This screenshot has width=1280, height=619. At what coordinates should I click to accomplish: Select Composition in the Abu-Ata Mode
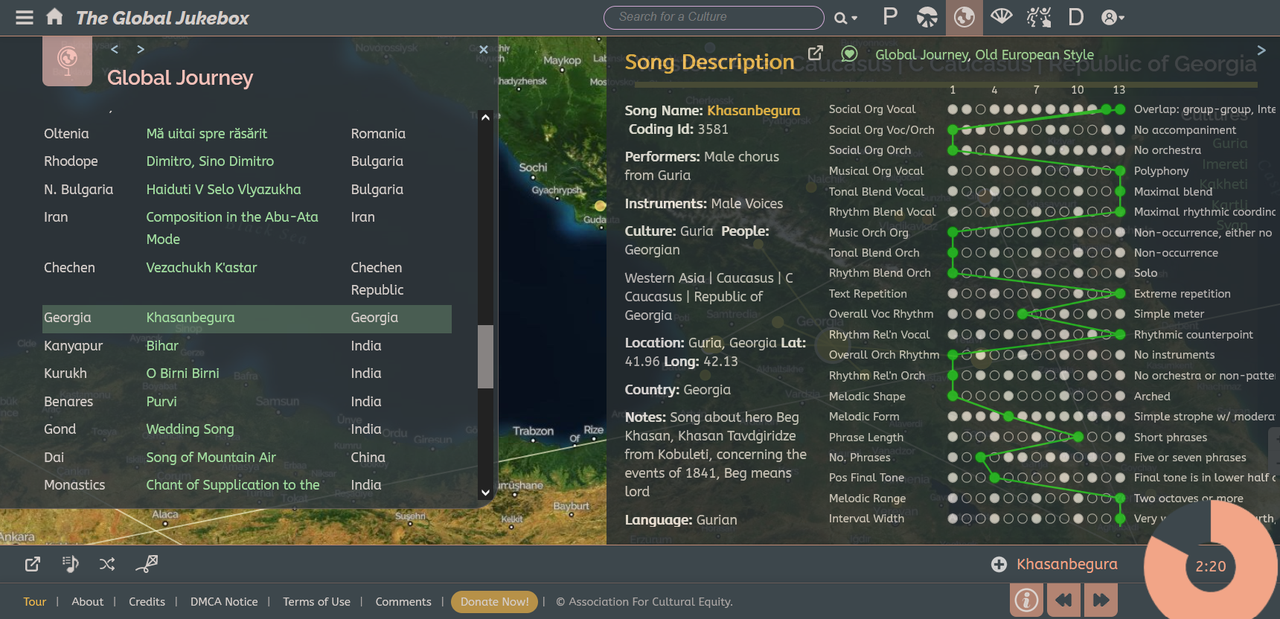(x=232, y=228)
